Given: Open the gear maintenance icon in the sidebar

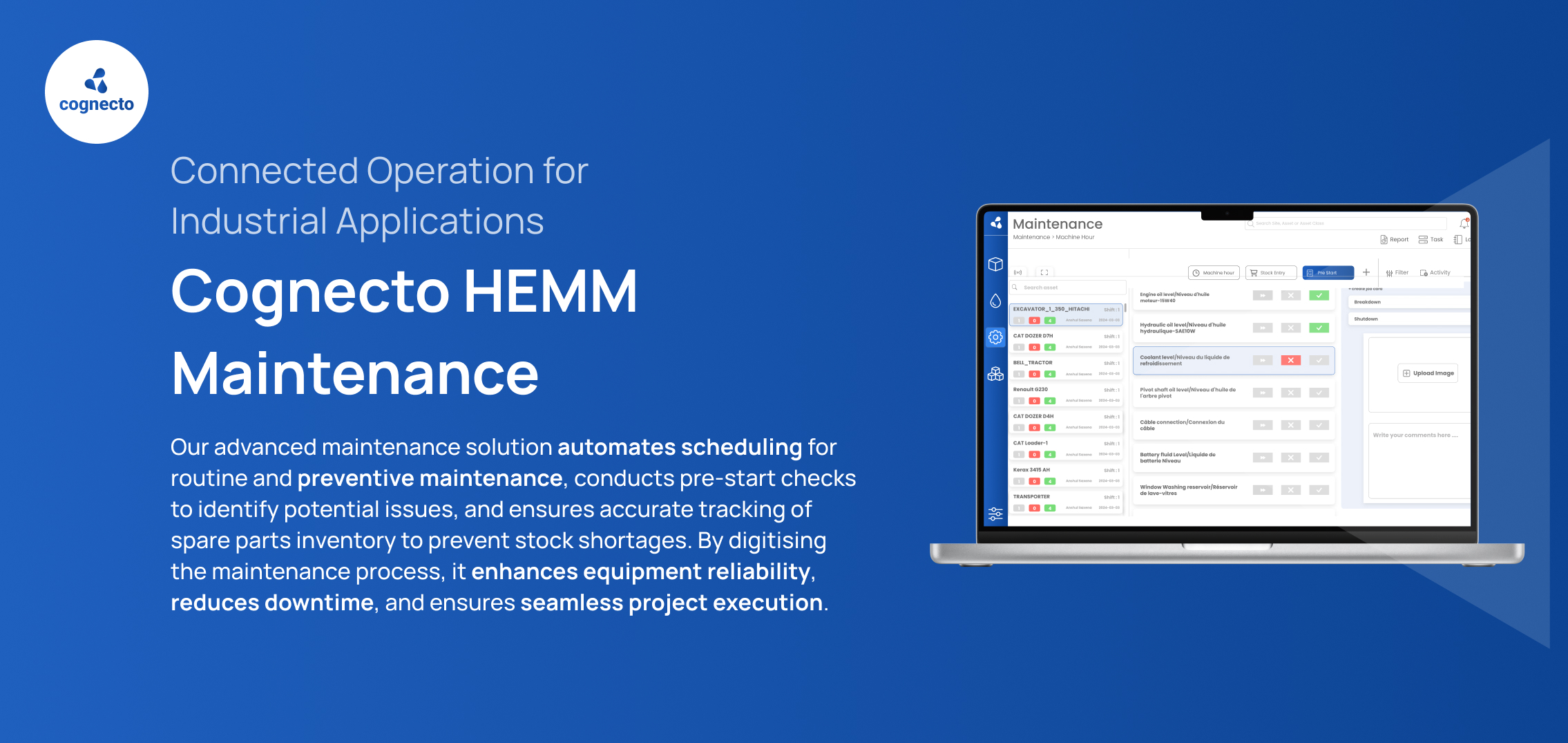Looking at the screenshot, I should (x=995, y=337).
